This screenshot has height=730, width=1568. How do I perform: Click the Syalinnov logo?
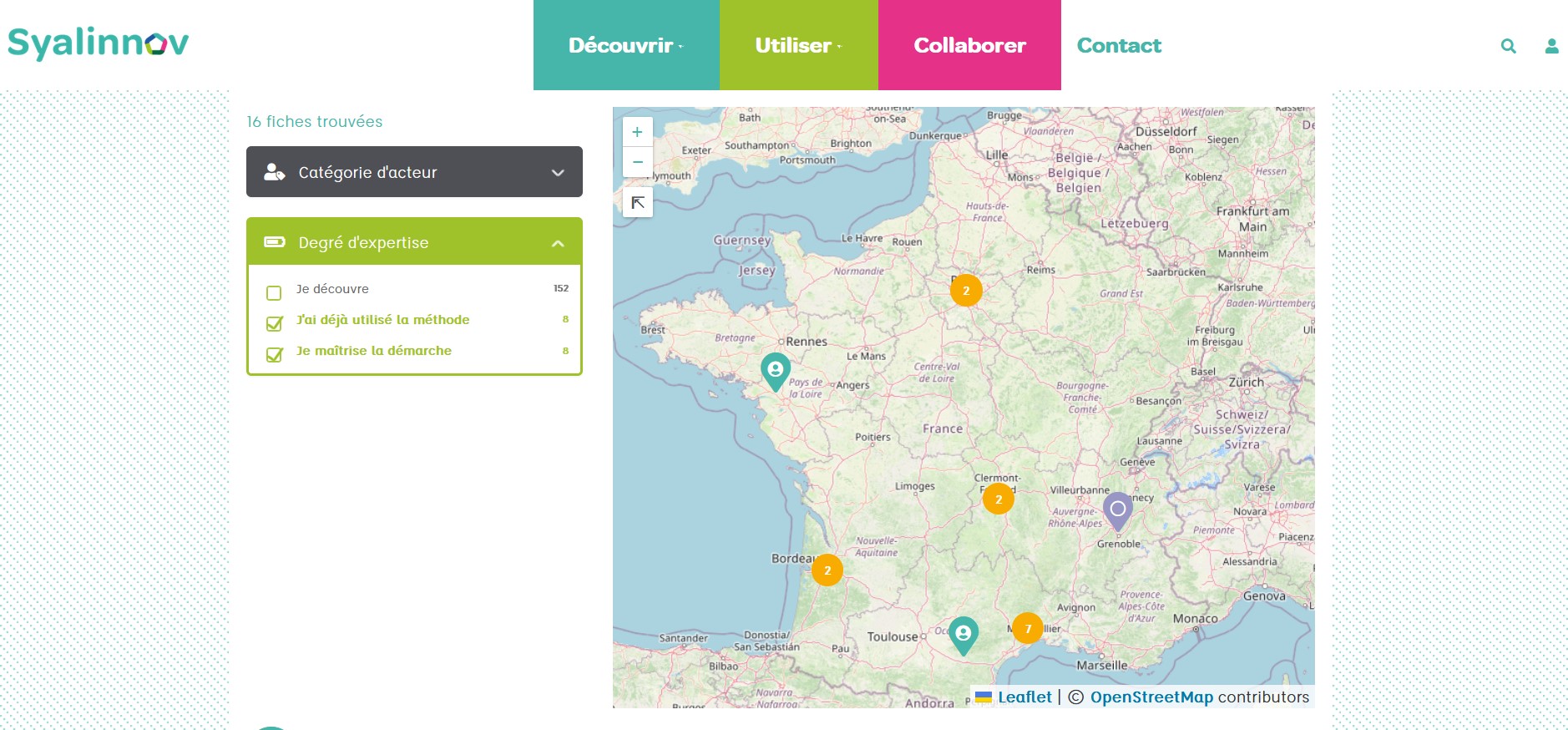(x=99, y=43)
